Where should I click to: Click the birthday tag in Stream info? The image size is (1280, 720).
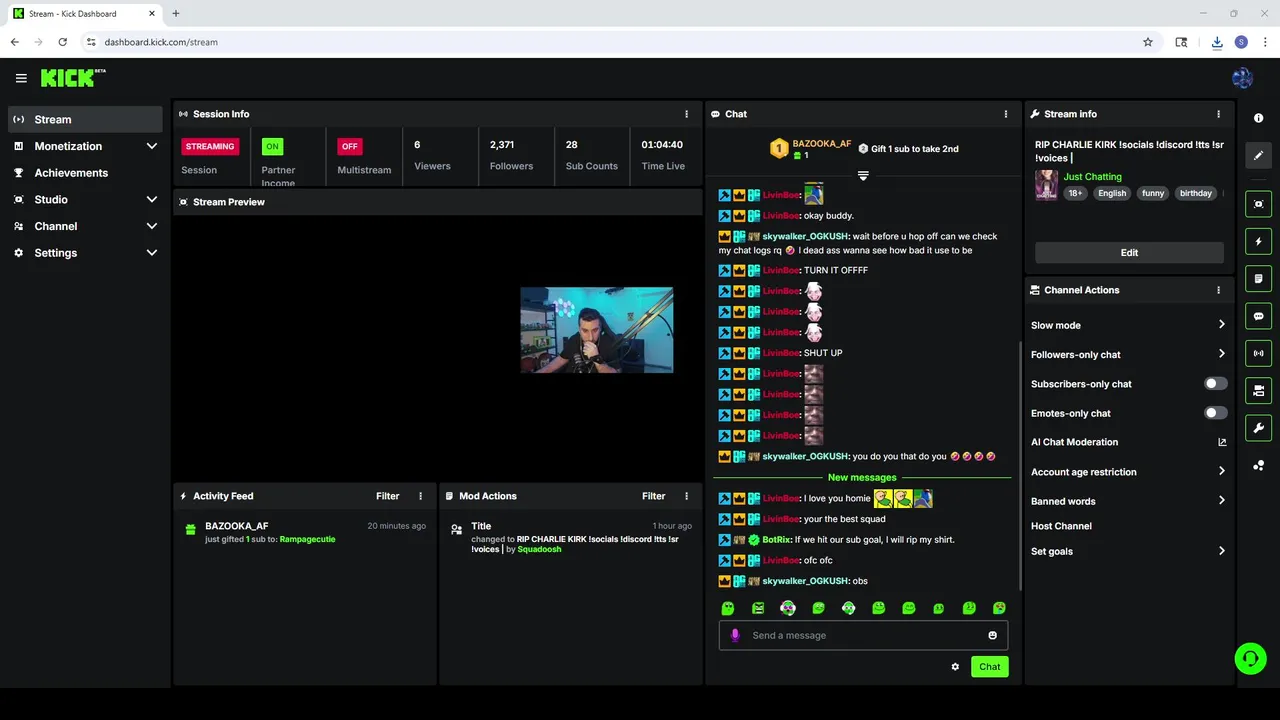(x=1195, y=193)
